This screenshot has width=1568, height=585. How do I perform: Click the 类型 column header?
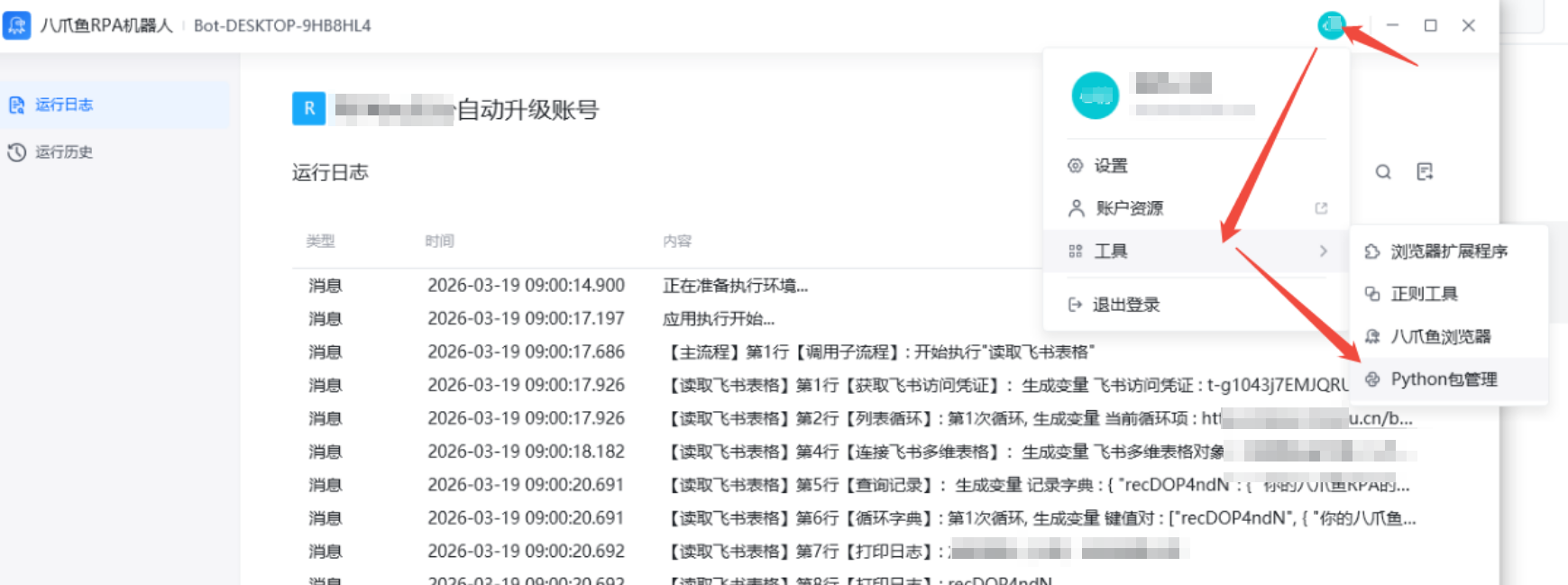[320, 242]
